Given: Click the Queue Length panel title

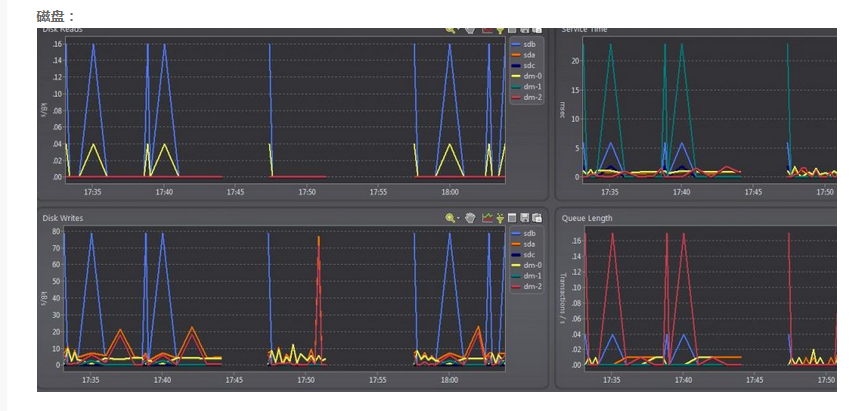Looking at the screenshot, I should [x=587, y=218].
